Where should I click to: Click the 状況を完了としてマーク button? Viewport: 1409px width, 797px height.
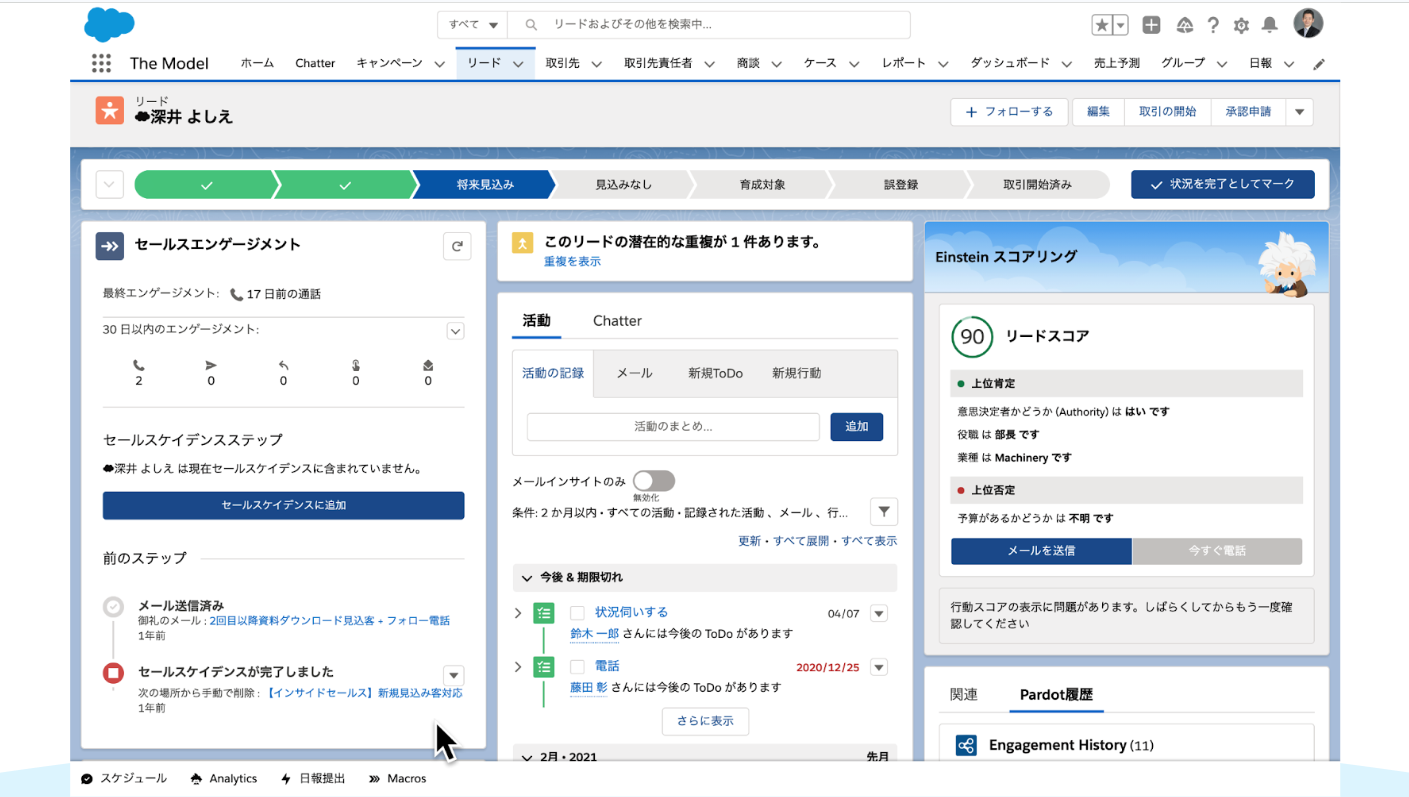coord(1222,184)
